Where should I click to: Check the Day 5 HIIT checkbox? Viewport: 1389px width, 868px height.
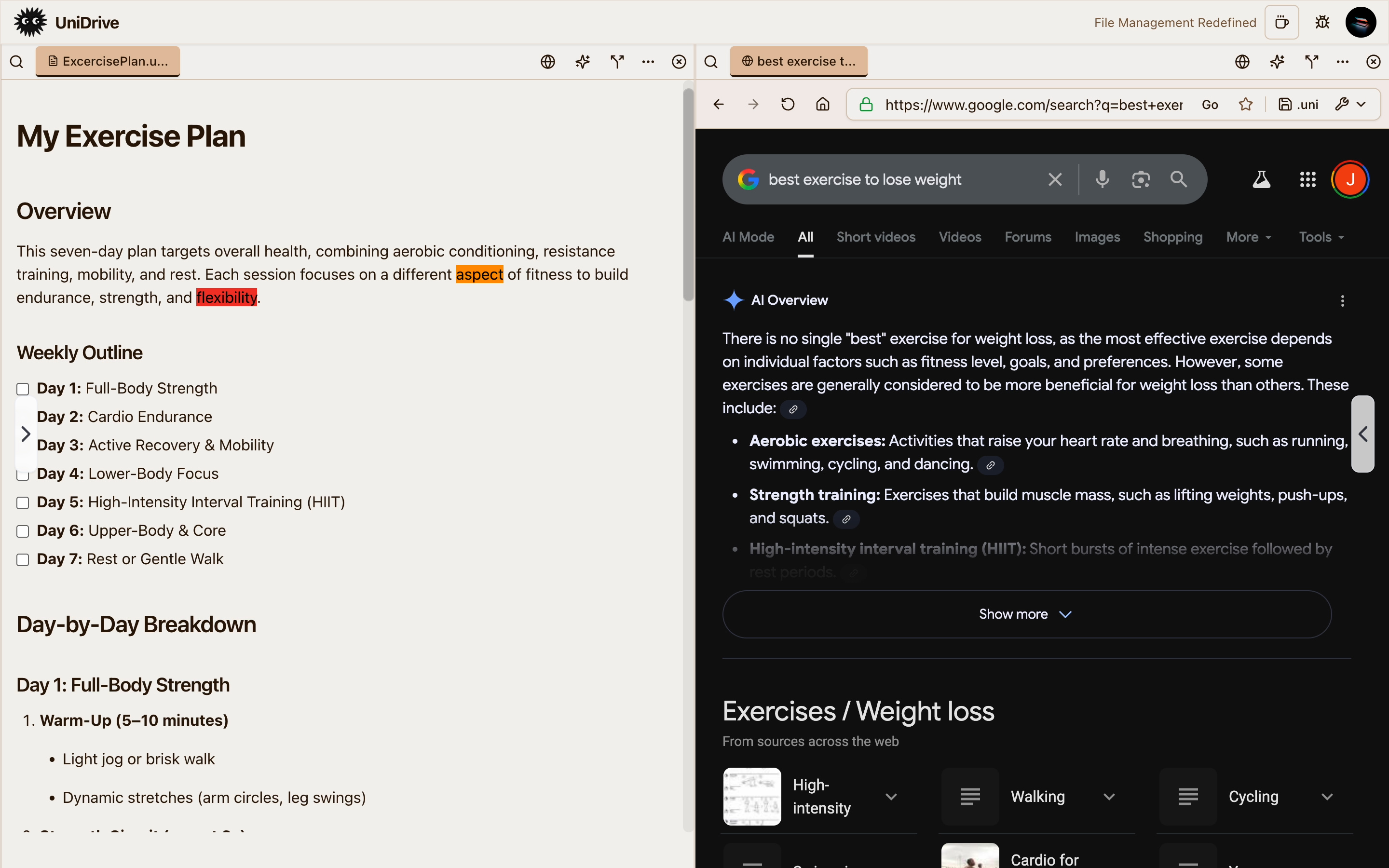tap(23, 502)
